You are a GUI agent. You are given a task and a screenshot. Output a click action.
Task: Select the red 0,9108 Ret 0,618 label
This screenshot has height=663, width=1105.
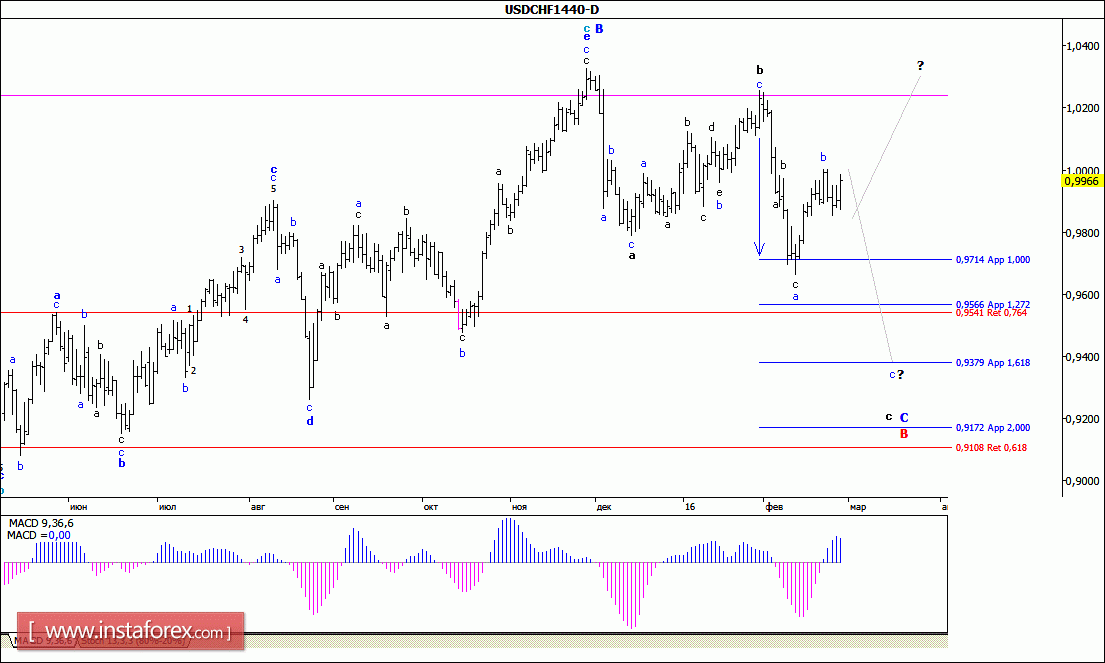(991, 447)
